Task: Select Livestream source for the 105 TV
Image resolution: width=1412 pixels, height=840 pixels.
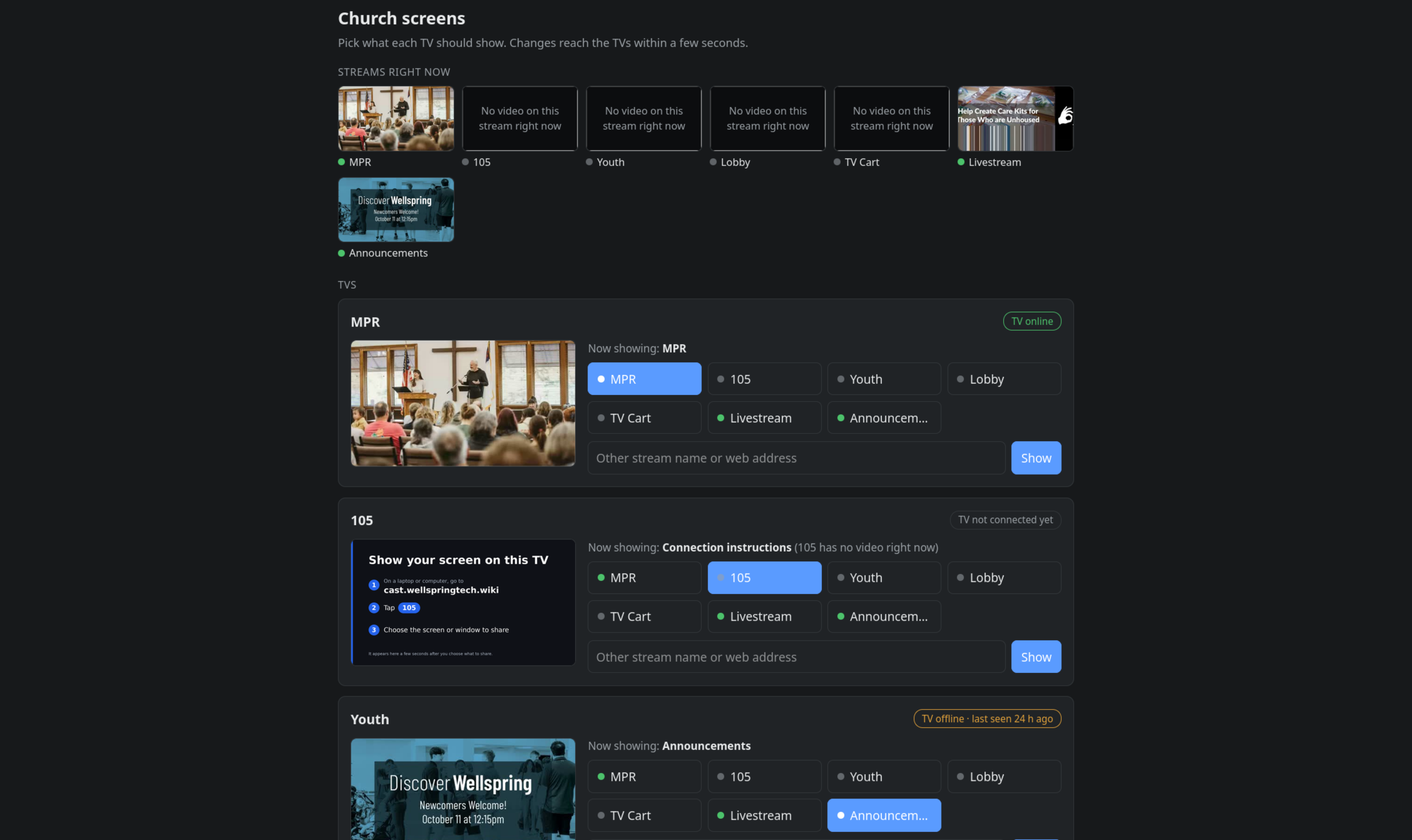Action: click(764, 616)
